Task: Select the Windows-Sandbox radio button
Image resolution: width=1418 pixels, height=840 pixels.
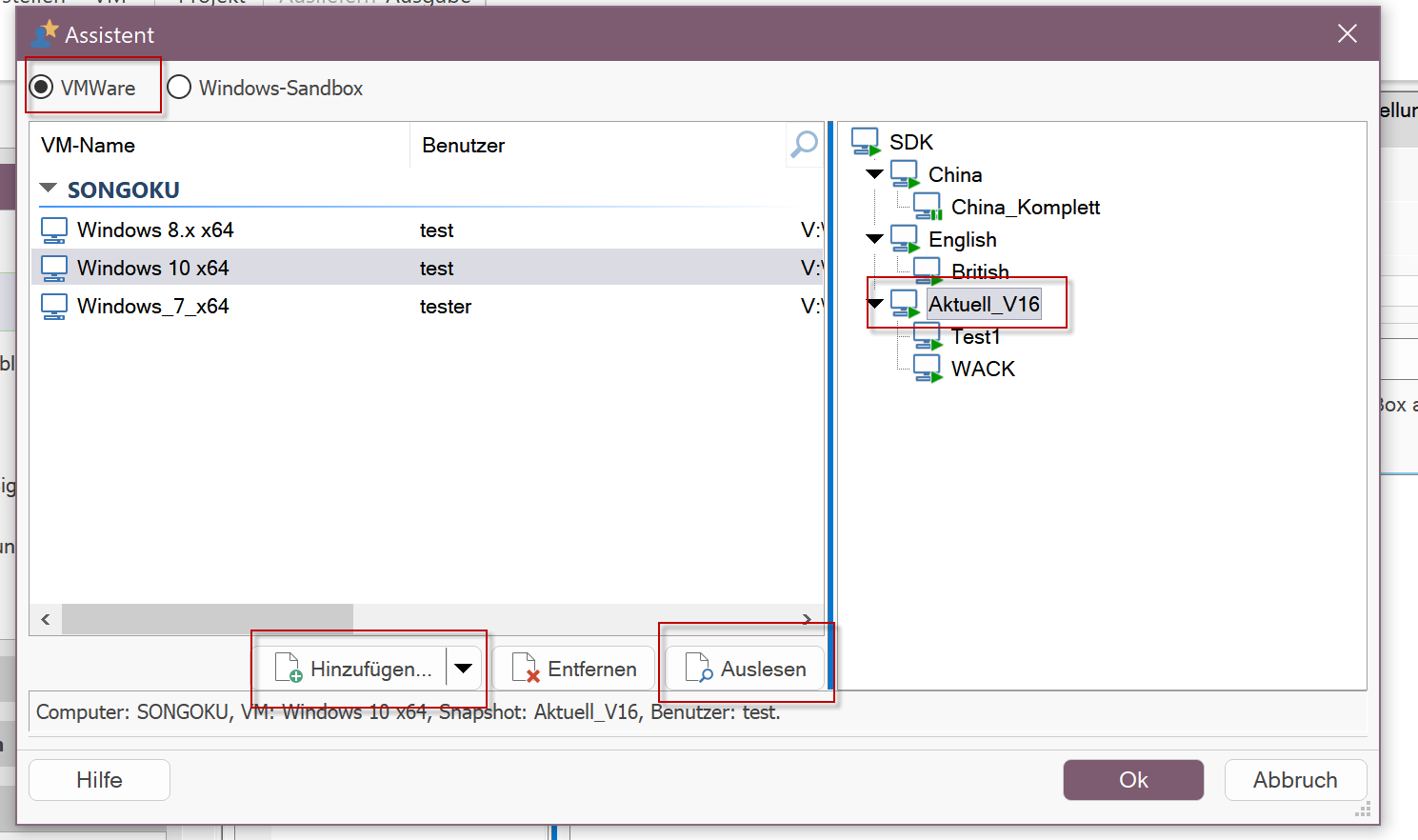Action: click(179, 88)
